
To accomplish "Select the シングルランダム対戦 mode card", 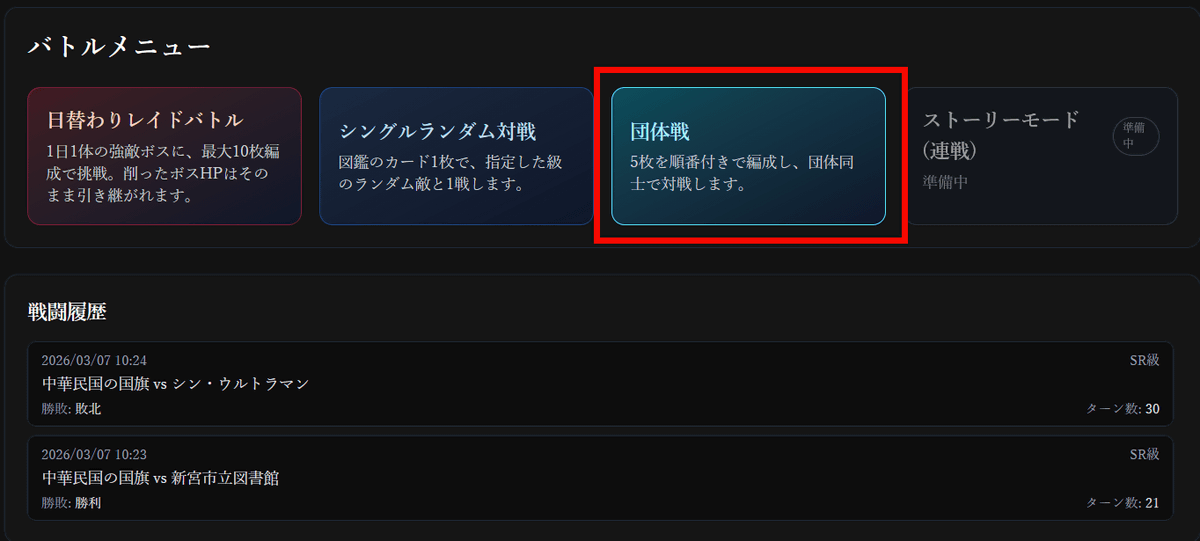I will 456,156.
